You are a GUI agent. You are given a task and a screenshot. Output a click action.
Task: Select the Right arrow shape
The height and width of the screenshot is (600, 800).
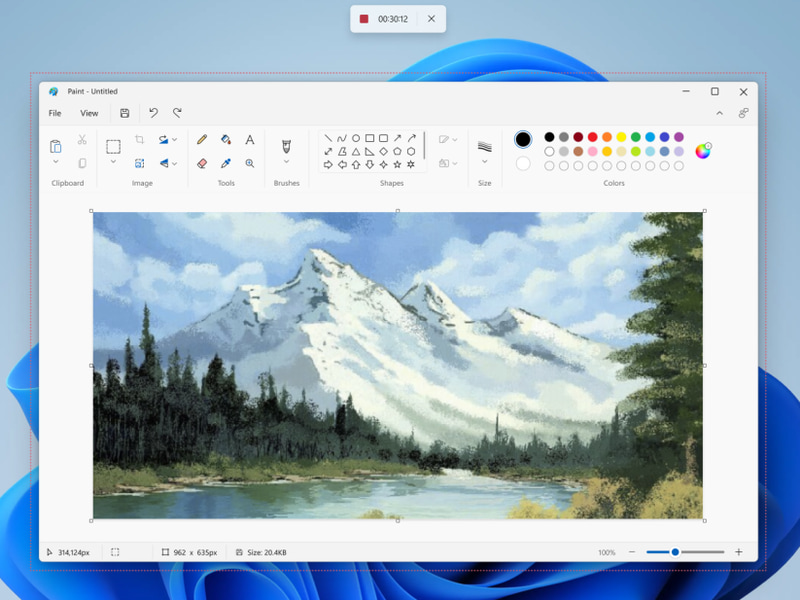click(328, 165)
